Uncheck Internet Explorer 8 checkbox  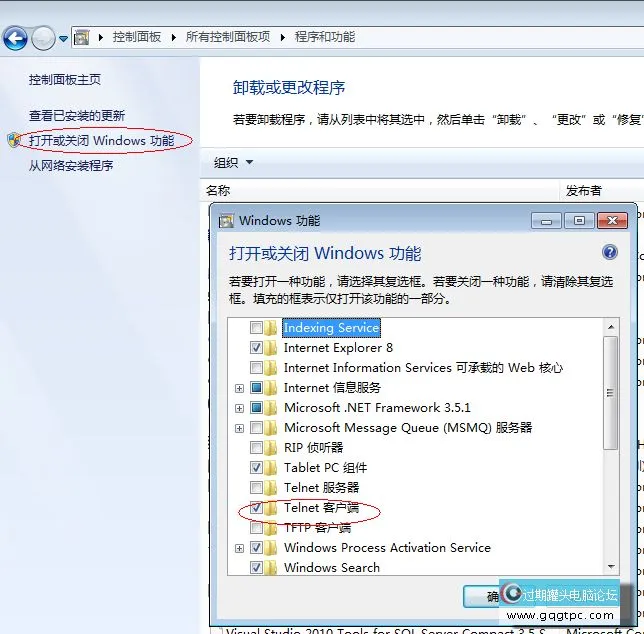[256, 348]
